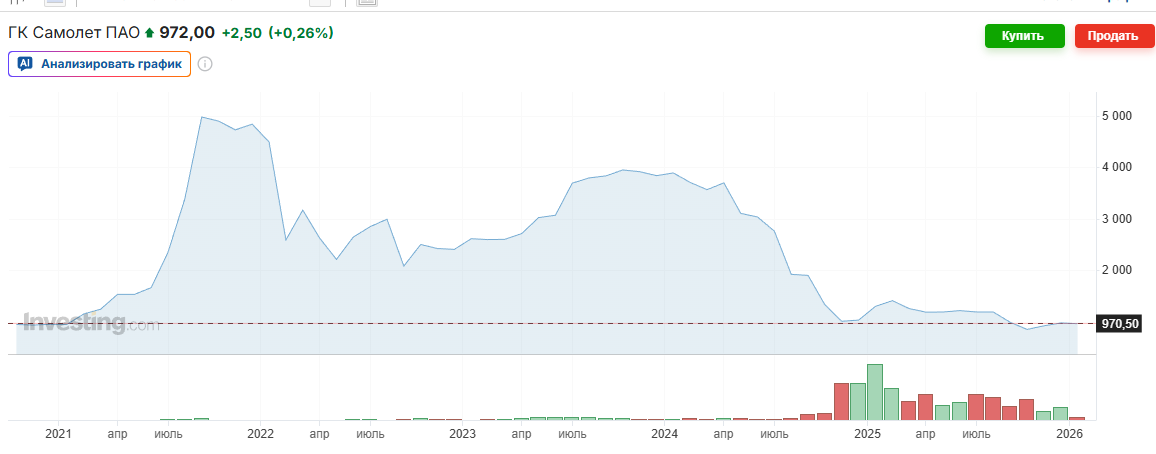This screenshot has width=1156, height=454.
Task: Click the 3 000 price axis label
Action: pos(1117,219)
